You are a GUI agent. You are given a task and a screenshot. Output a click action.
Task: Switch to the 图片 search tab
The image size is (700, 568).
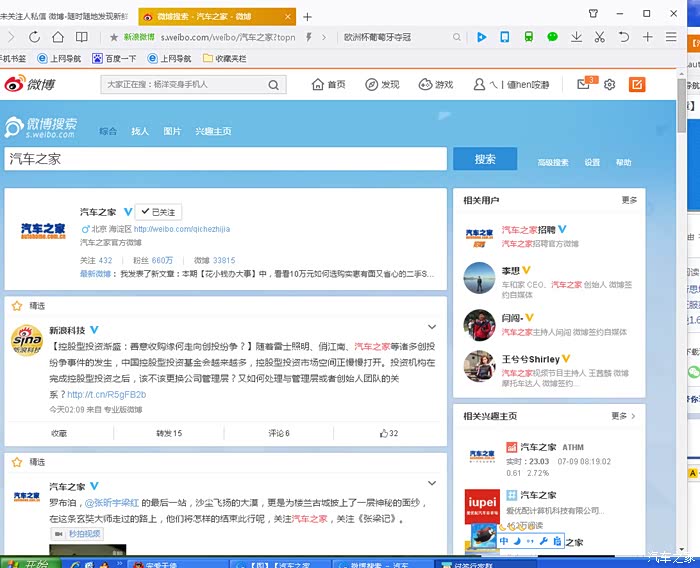172,131
